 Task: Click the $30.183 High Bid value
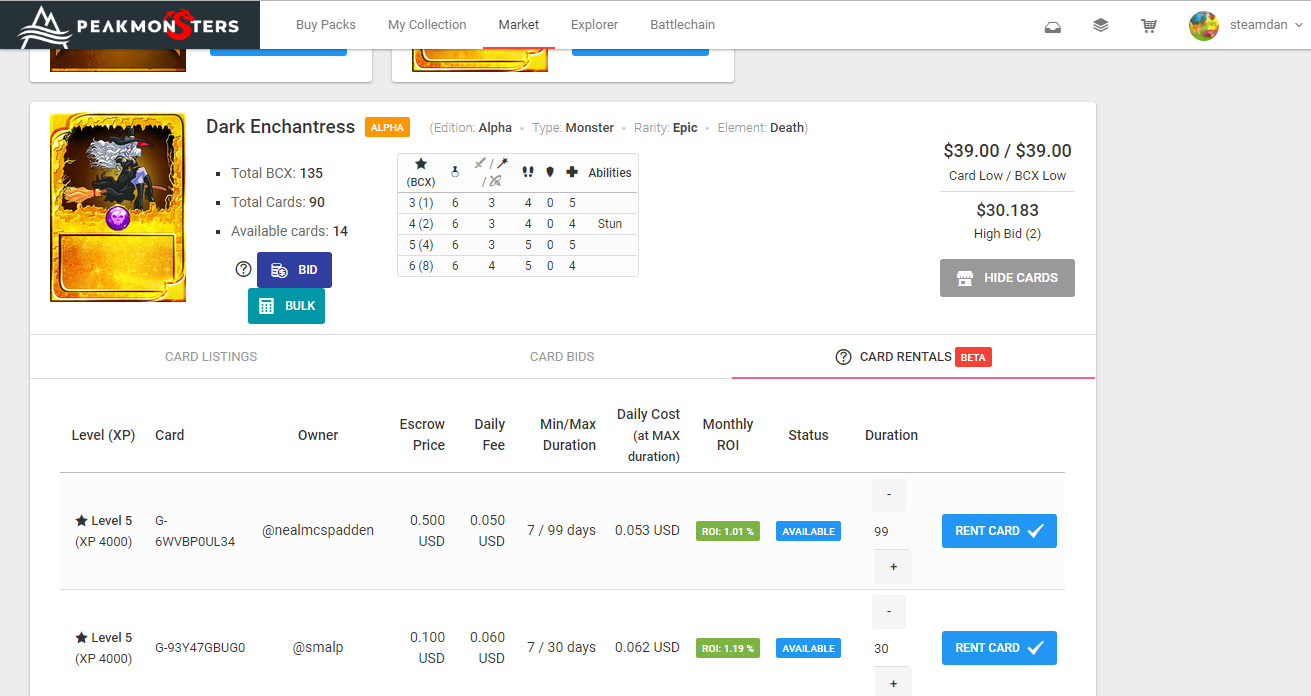coord(1007,210)
